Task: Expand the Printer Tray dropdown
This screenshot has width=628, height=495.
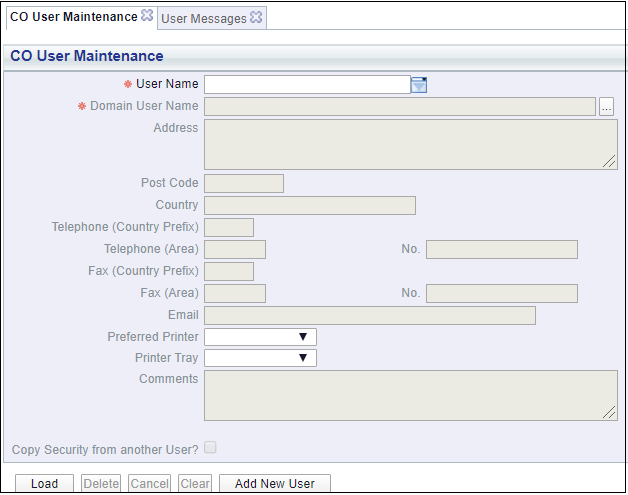Action: click(260, 358)
